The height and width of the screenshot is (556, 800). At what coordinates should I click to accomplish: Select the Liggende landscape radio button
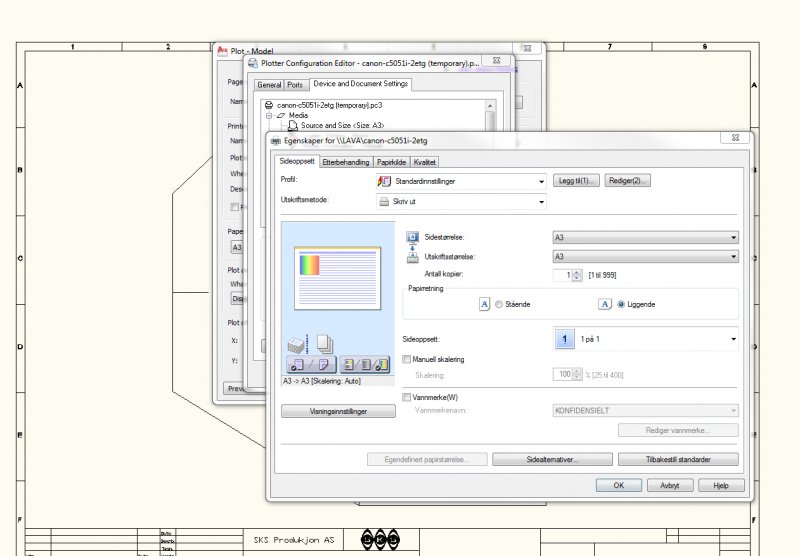621,305
